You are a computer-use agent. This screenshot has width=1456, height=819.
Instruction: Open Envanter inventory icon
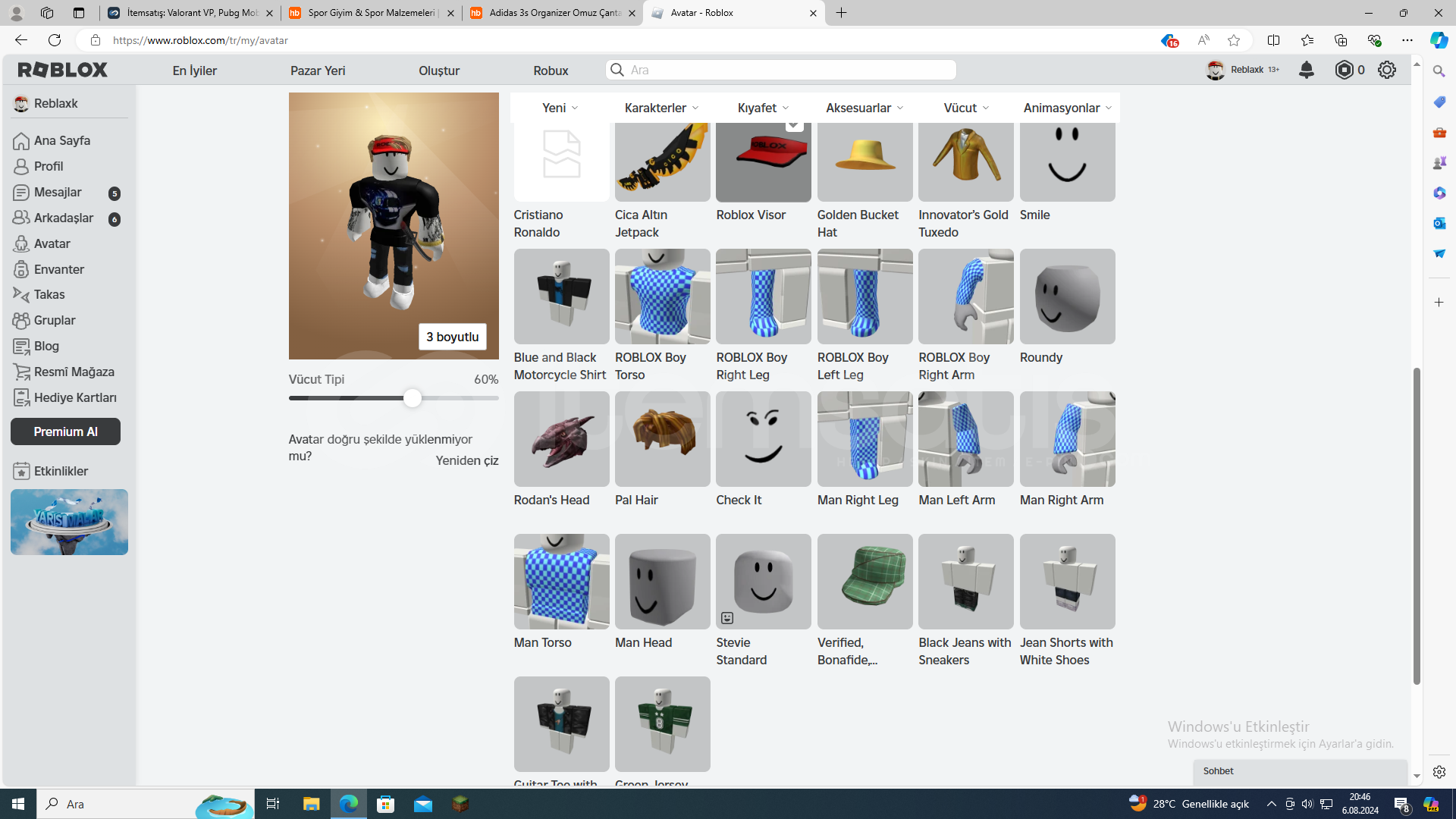click(21, 270)
